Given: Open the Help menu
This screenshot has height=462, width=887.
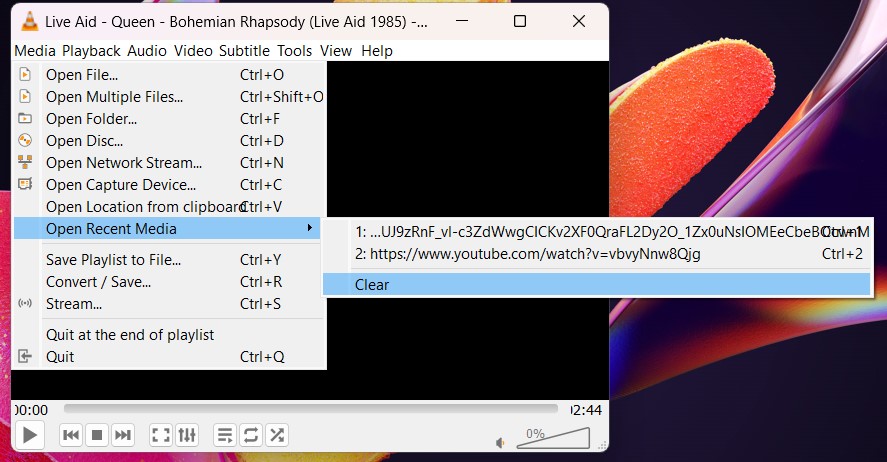Looking at the screenshot, I should (x=377, y=51).
